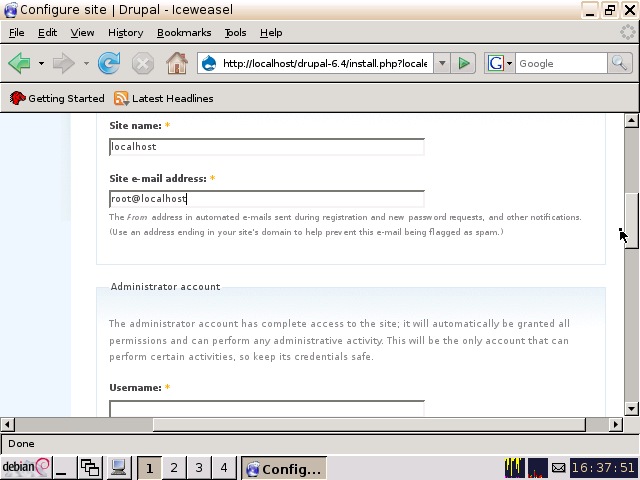Click the green Go button

coord(464,63)
